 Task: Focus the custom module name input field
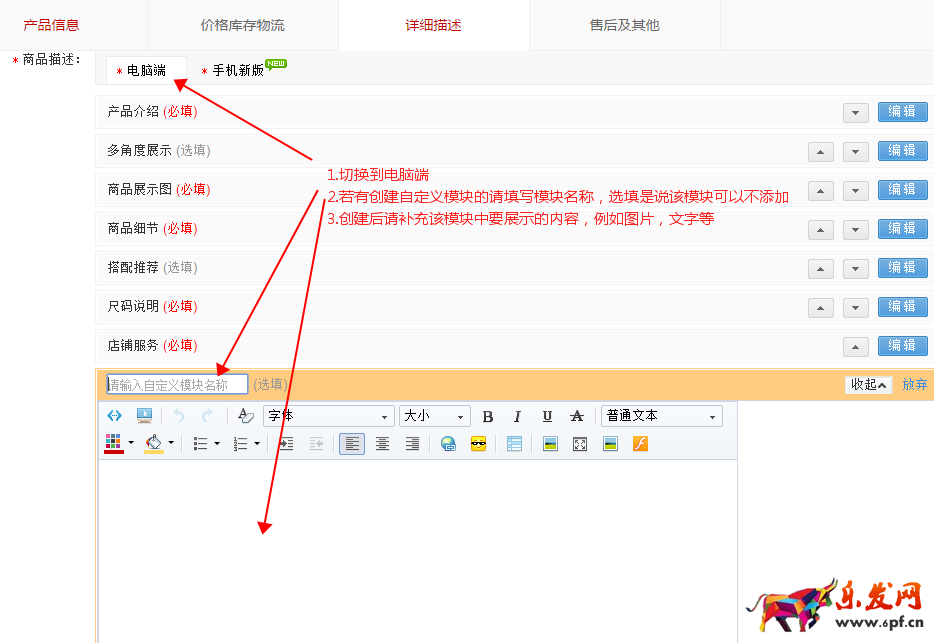(177, 384)
